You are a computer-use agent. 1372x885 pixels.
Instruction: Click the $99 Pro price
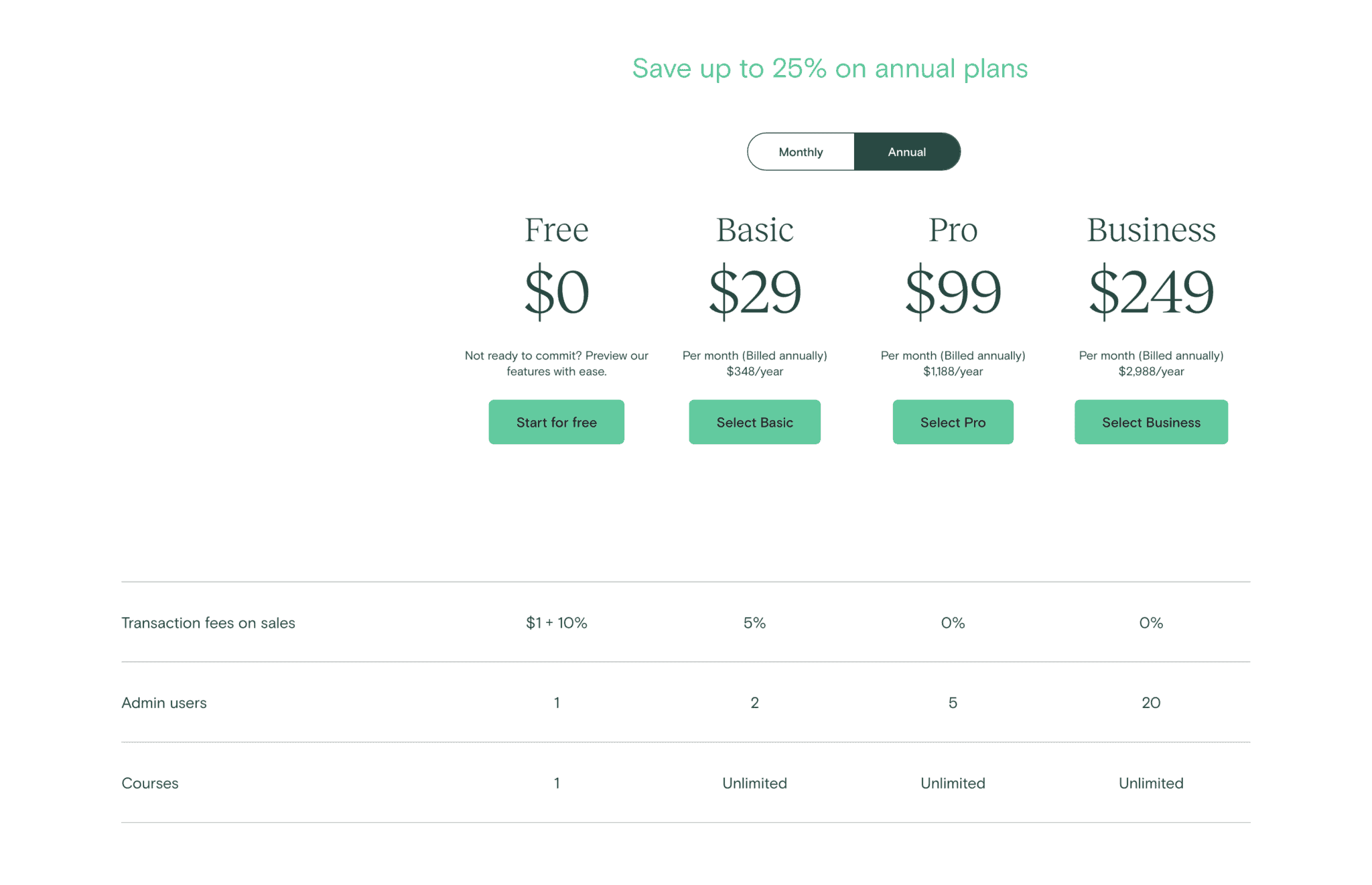tap(952, 291)
